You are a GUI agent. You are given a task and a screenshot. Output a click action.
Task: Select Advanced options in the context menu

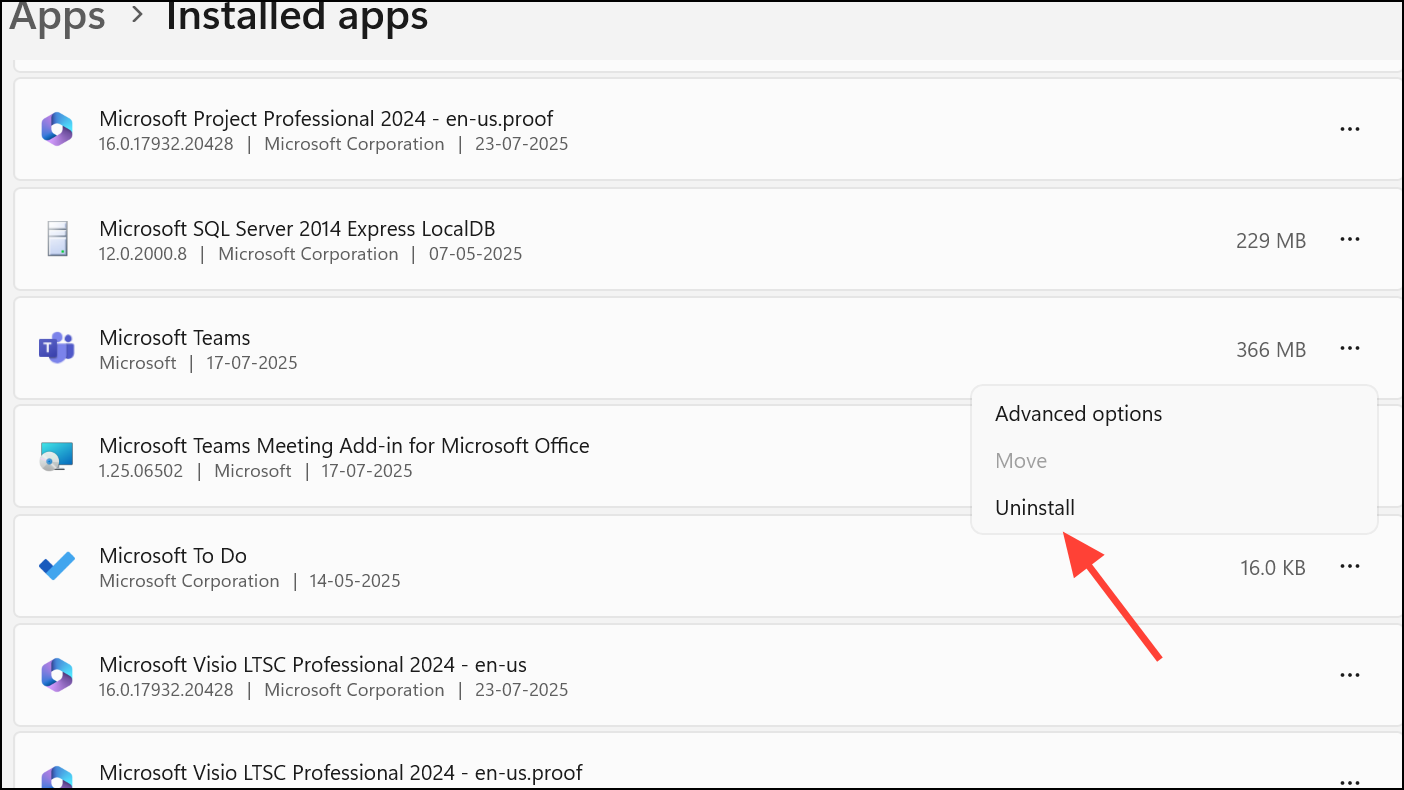(1078, 414)
